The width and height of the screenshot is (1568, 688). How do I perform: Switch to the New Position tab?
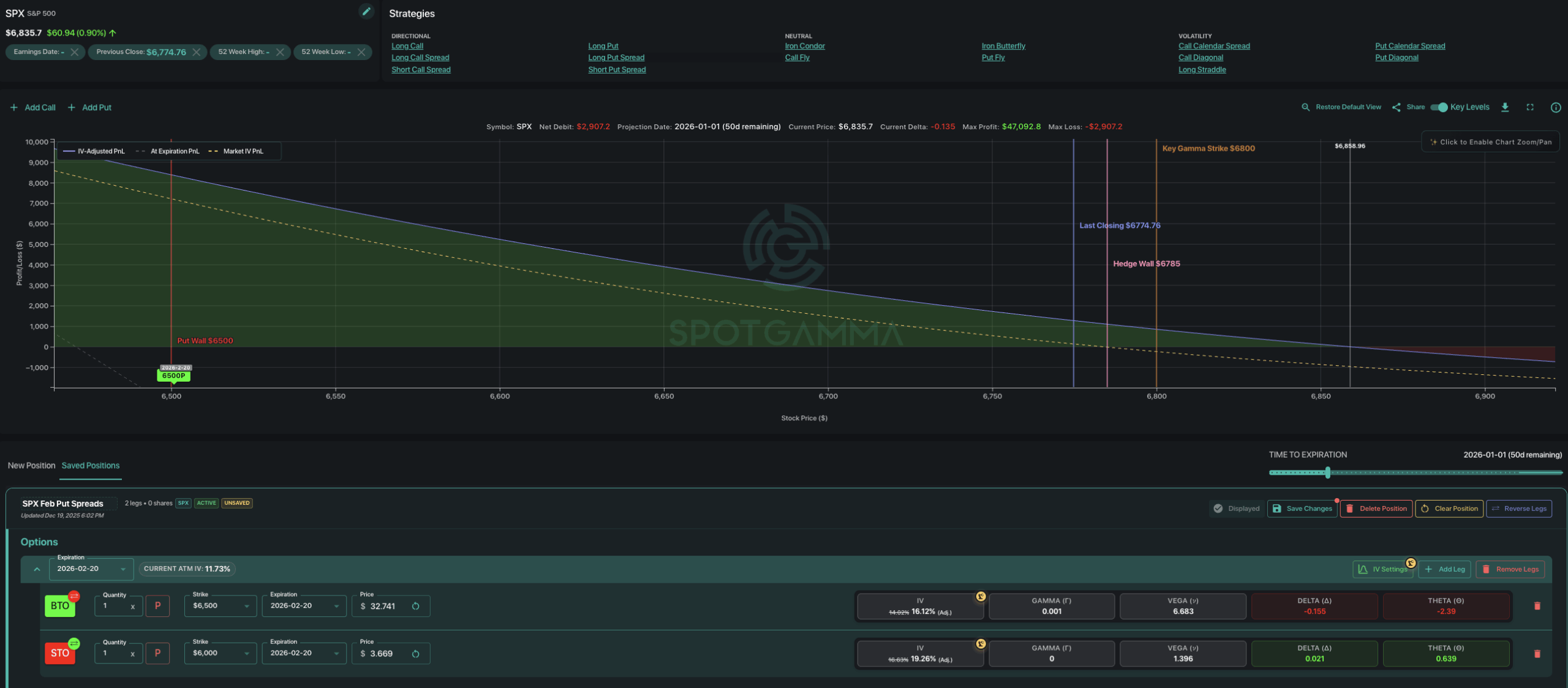click(x=31, y=466)
